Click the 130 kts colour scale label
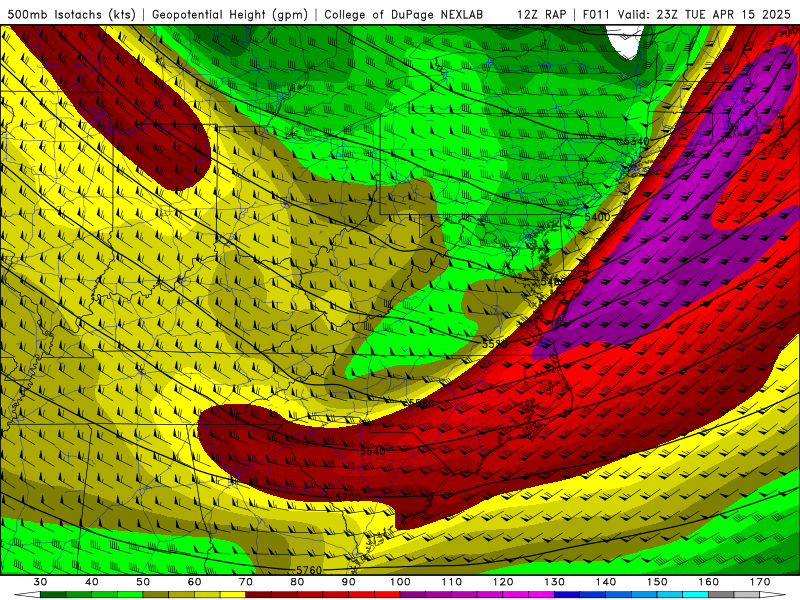This screenshot has width=800, height=600. 555,582
